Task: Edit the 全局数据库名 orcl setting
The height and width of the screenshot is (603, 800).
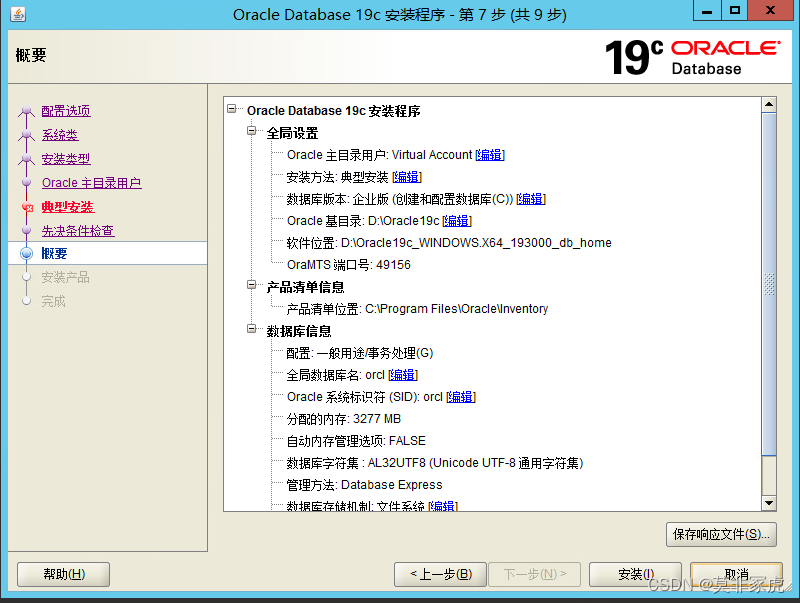Action: [x=403, y=375]
